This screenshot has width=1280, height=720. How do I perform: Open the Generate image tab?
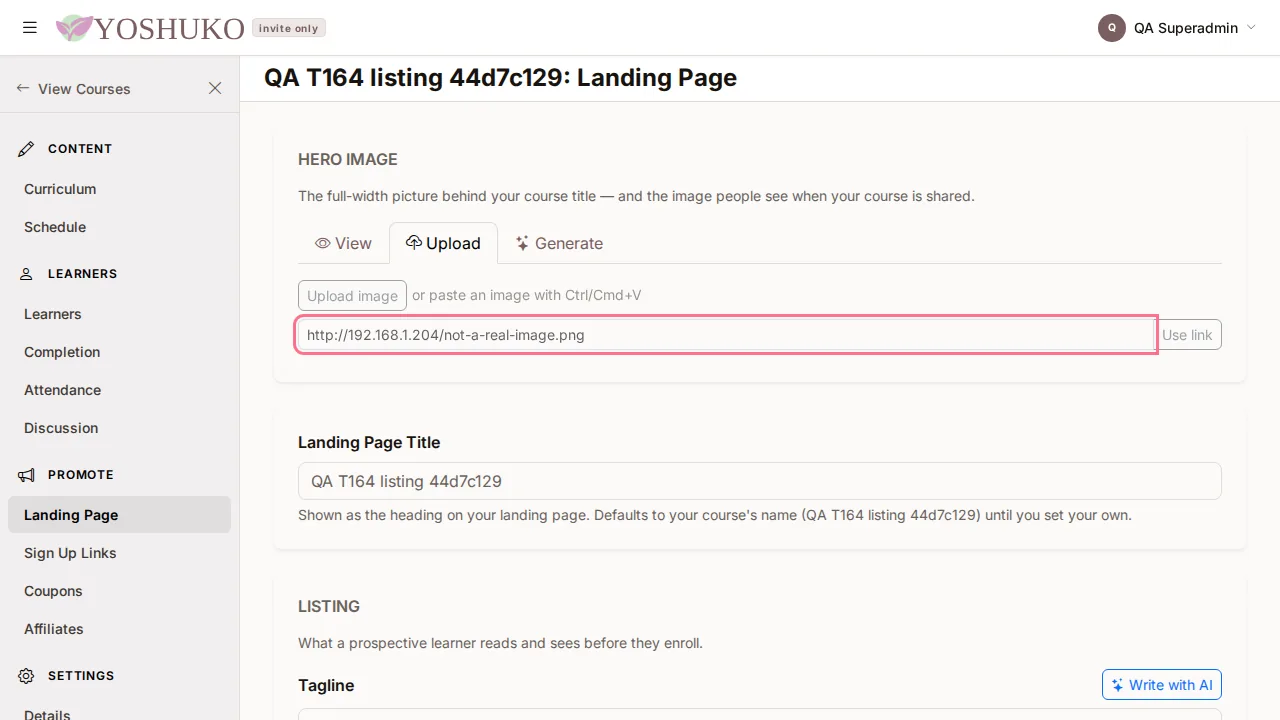point(559,243)
